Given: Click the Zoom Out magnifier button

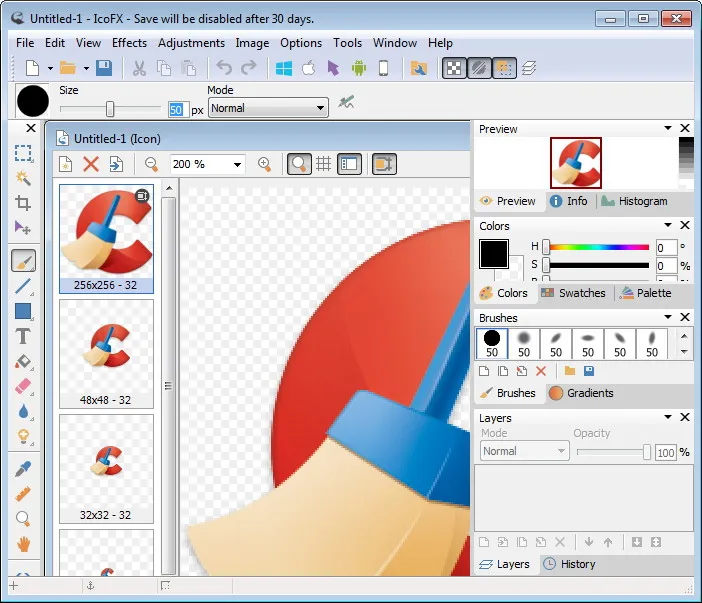Looking at the screenshot, I should click(151, 164).
